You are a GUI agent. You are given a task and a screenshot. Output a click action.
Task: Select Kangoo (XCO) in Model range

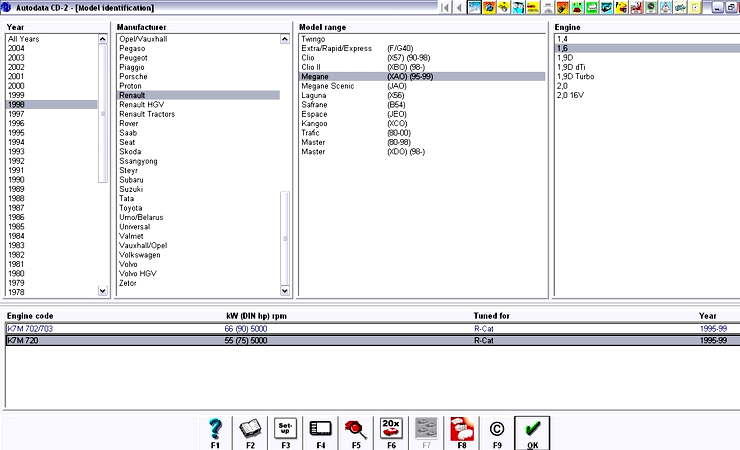click(x=422, y=123)
